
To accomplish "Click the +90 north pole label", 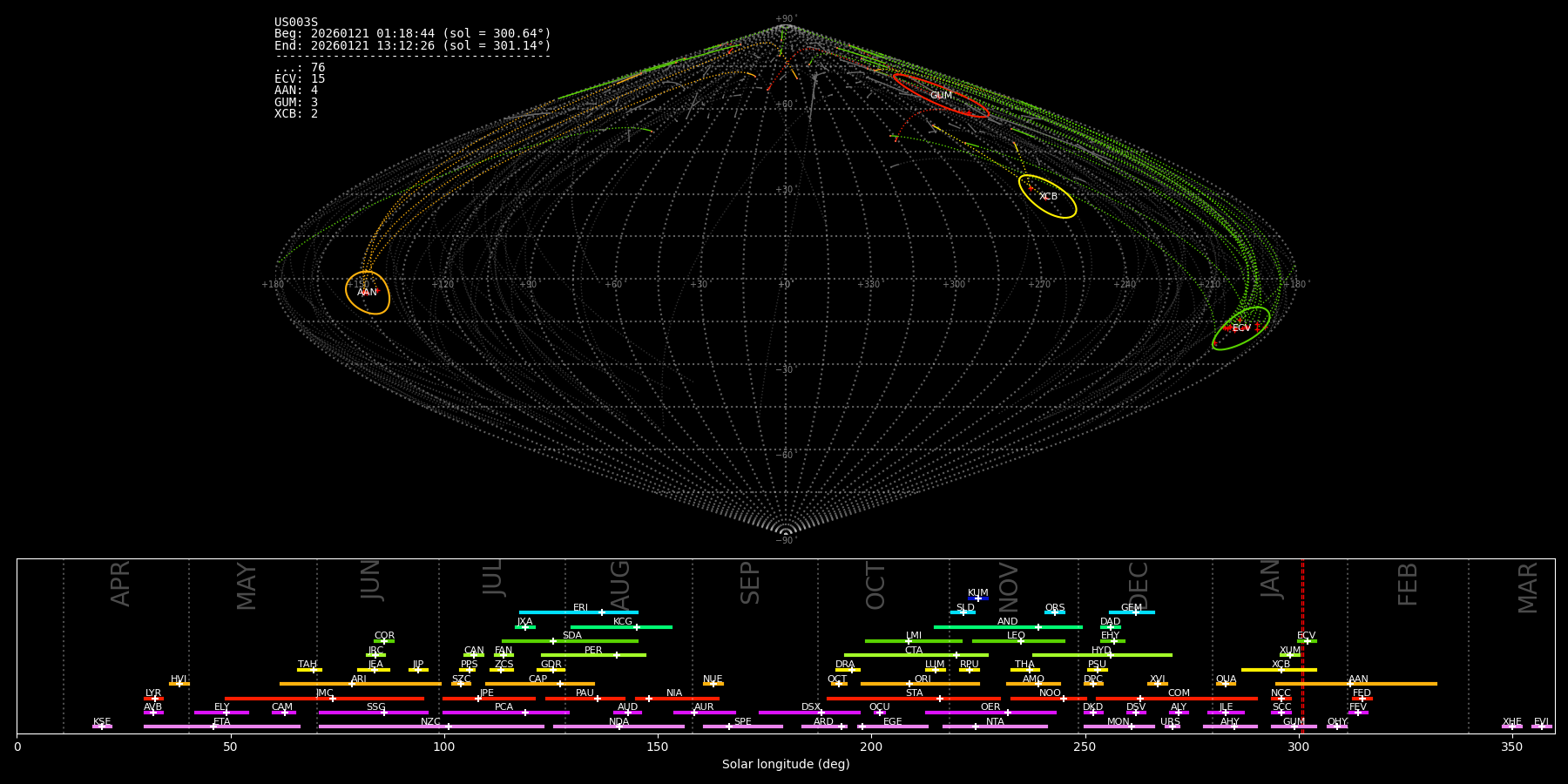I will point(785,18).
